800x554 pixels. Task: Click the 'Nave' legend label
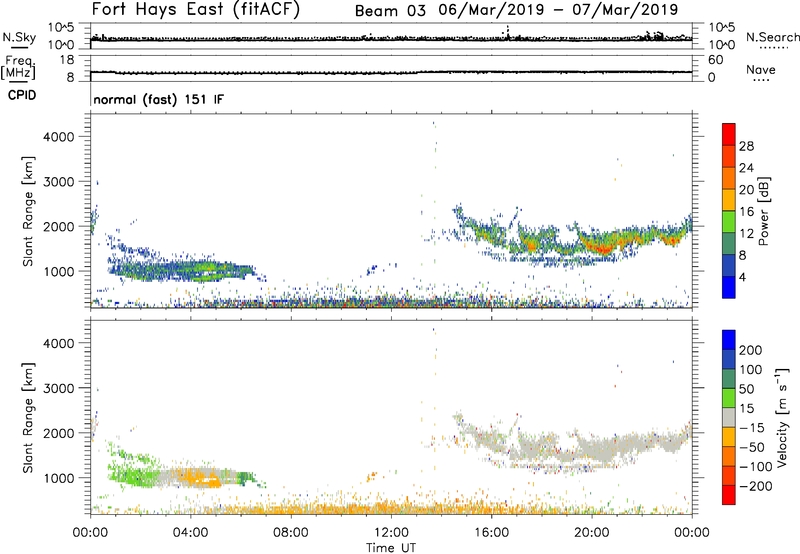[761, 69]
